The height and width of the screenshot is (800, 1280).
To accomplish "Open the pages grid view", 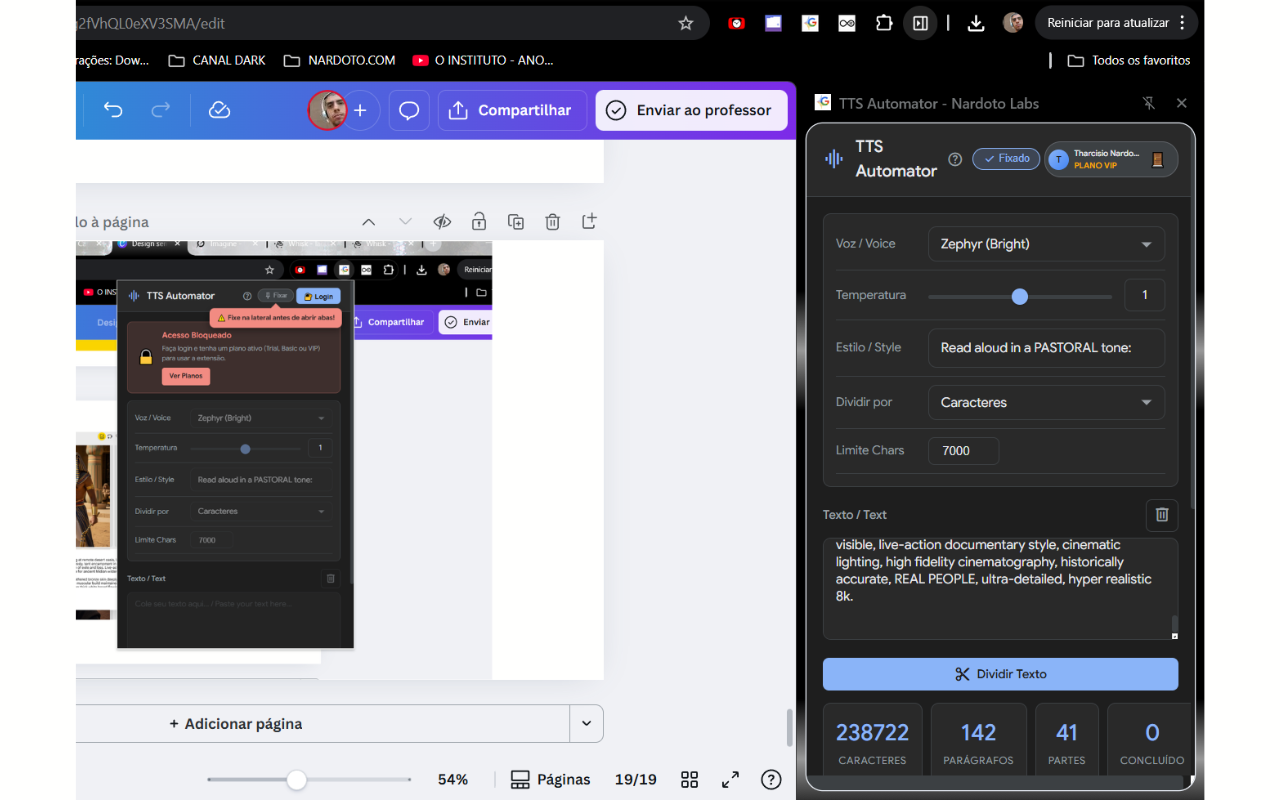I will 689,779.
